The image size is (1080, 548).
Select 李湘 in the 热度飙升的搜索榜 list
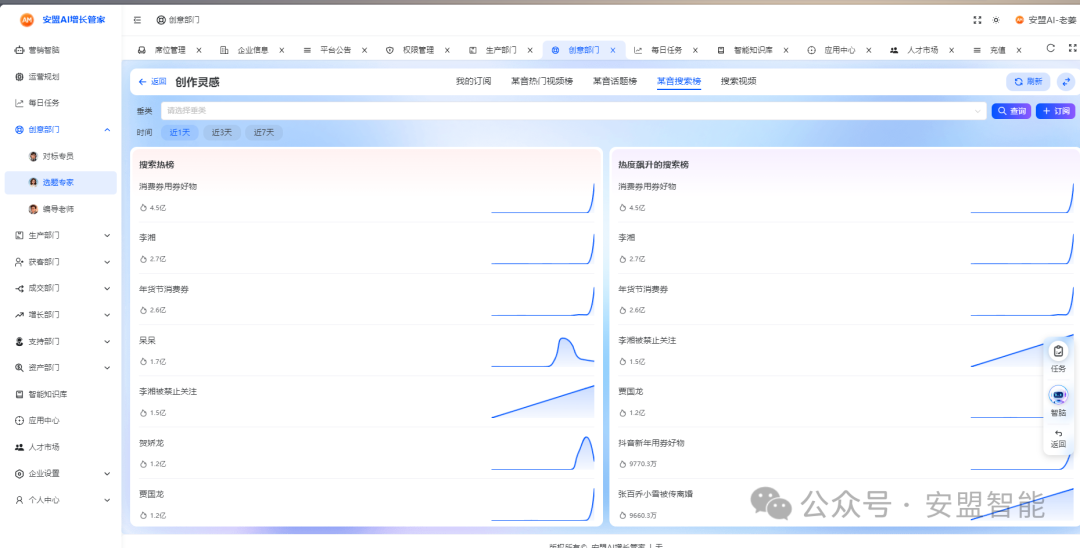point(627,238)
